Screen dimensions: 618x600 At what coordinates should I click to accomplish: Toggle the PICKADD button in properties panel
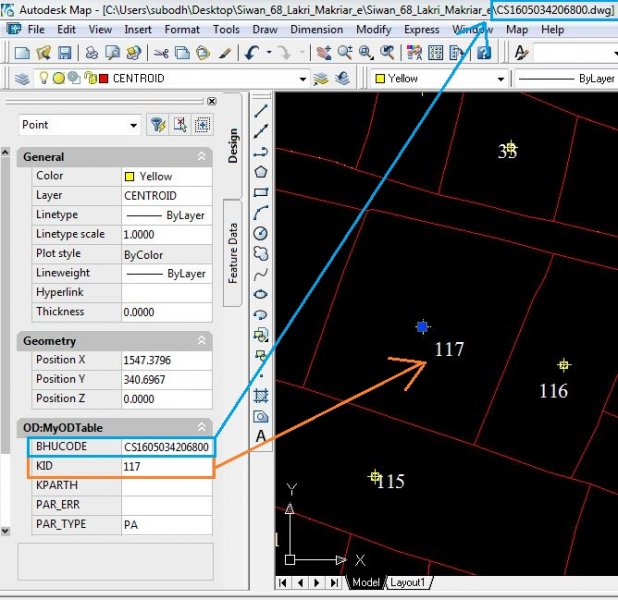203,125
